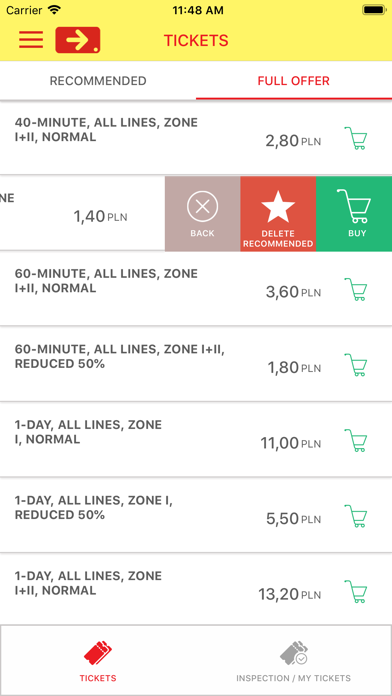Add 60-minute reduced 50% ticket to cart
This screenshot has width=392, height=696.
[x=356, y=364]
